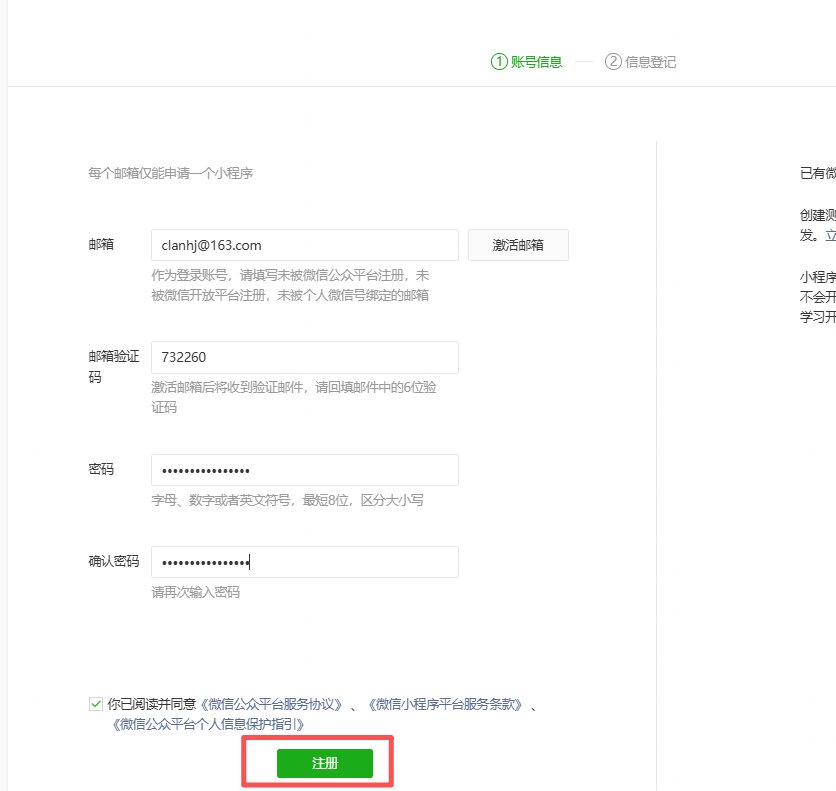Click the hint text 请再次输入密码
The height and width of the screenshot is (791, 836).
(196, 592)
